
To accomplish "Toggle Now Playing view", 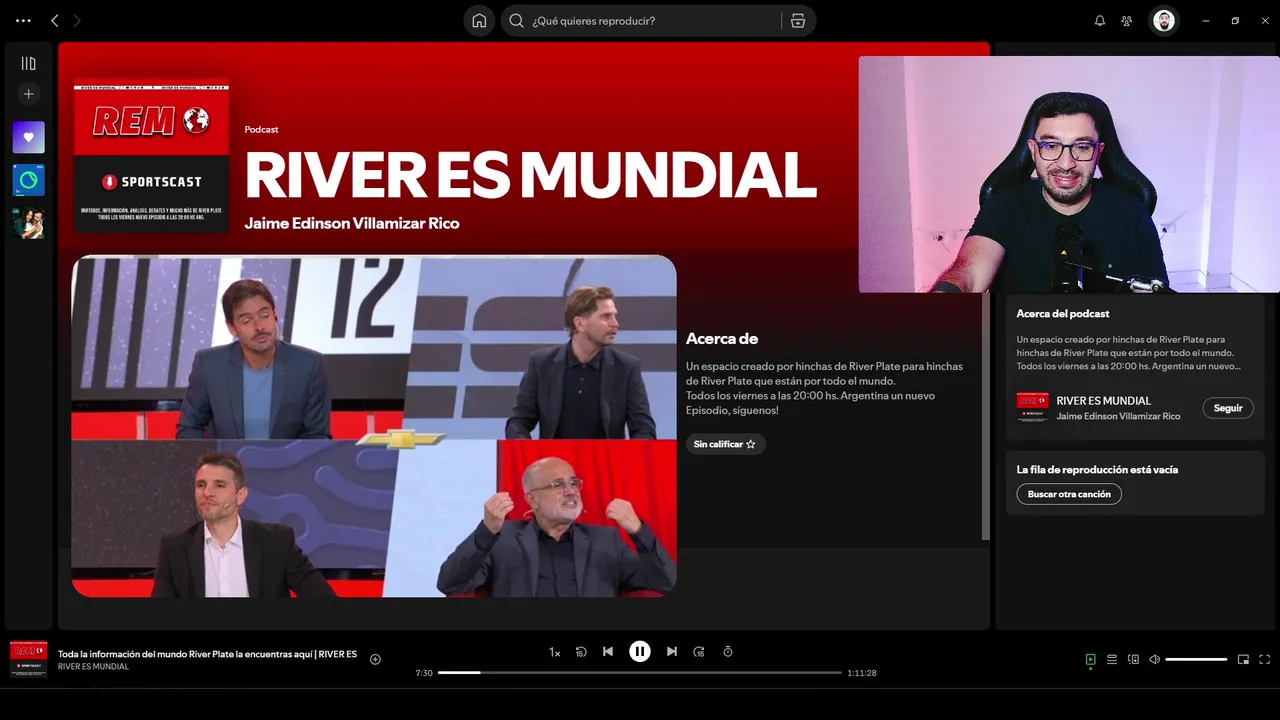I will [x=1091, y=660].
